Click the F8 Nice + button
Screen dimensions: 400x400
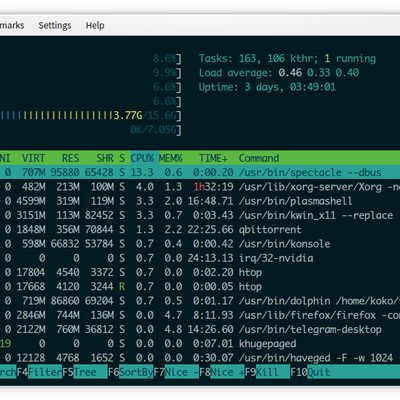(222, 372)
